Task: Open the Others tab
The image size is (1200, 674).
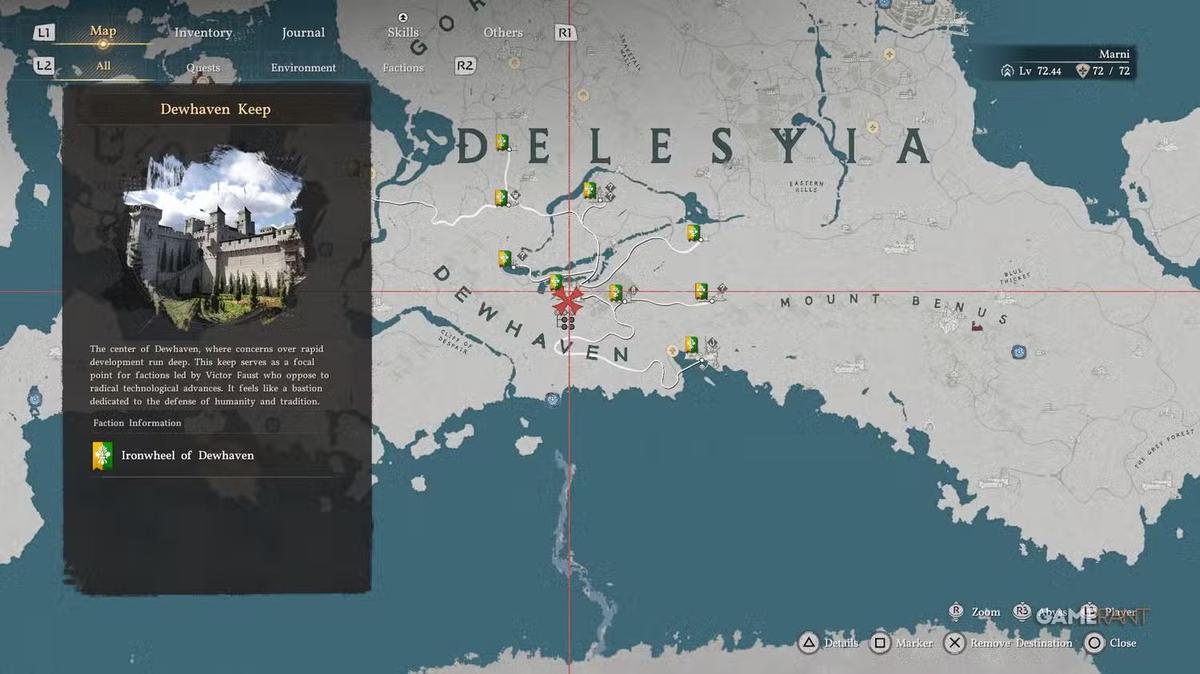Action: pos(503,33)
